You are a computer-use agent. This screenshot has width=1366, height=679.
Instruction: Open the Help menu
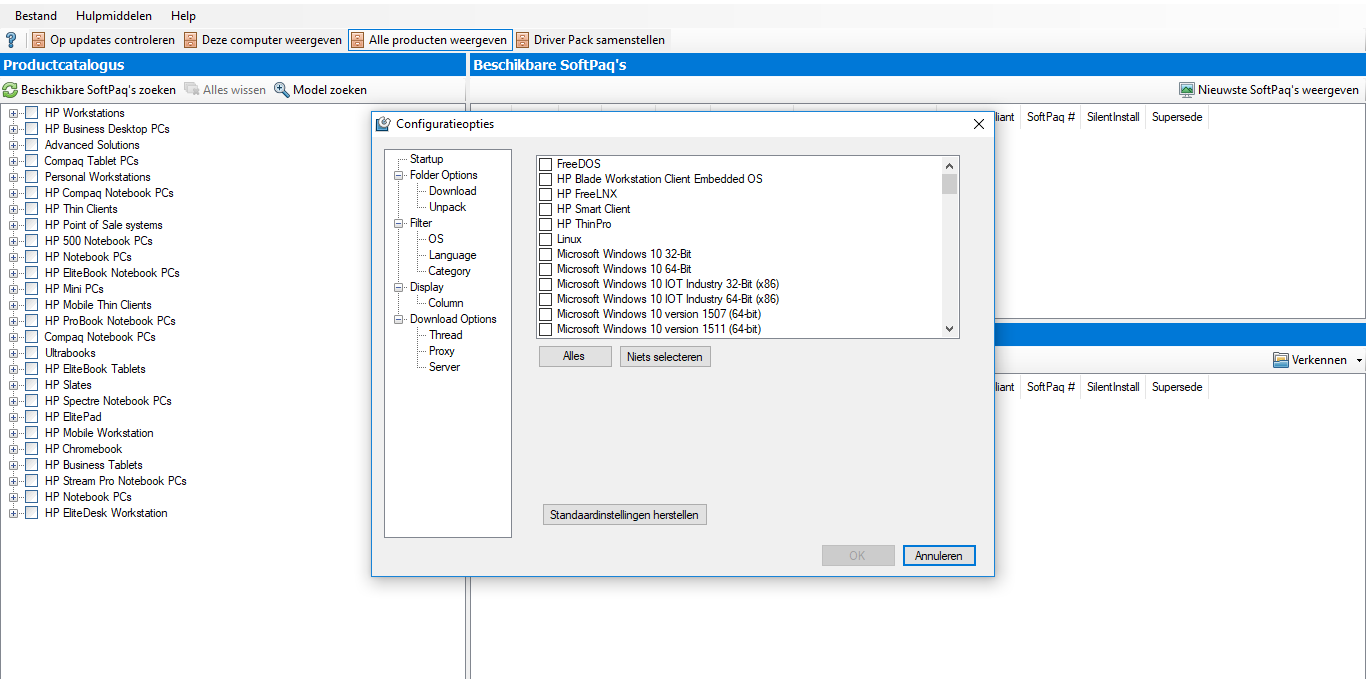(x=183, y=16)
